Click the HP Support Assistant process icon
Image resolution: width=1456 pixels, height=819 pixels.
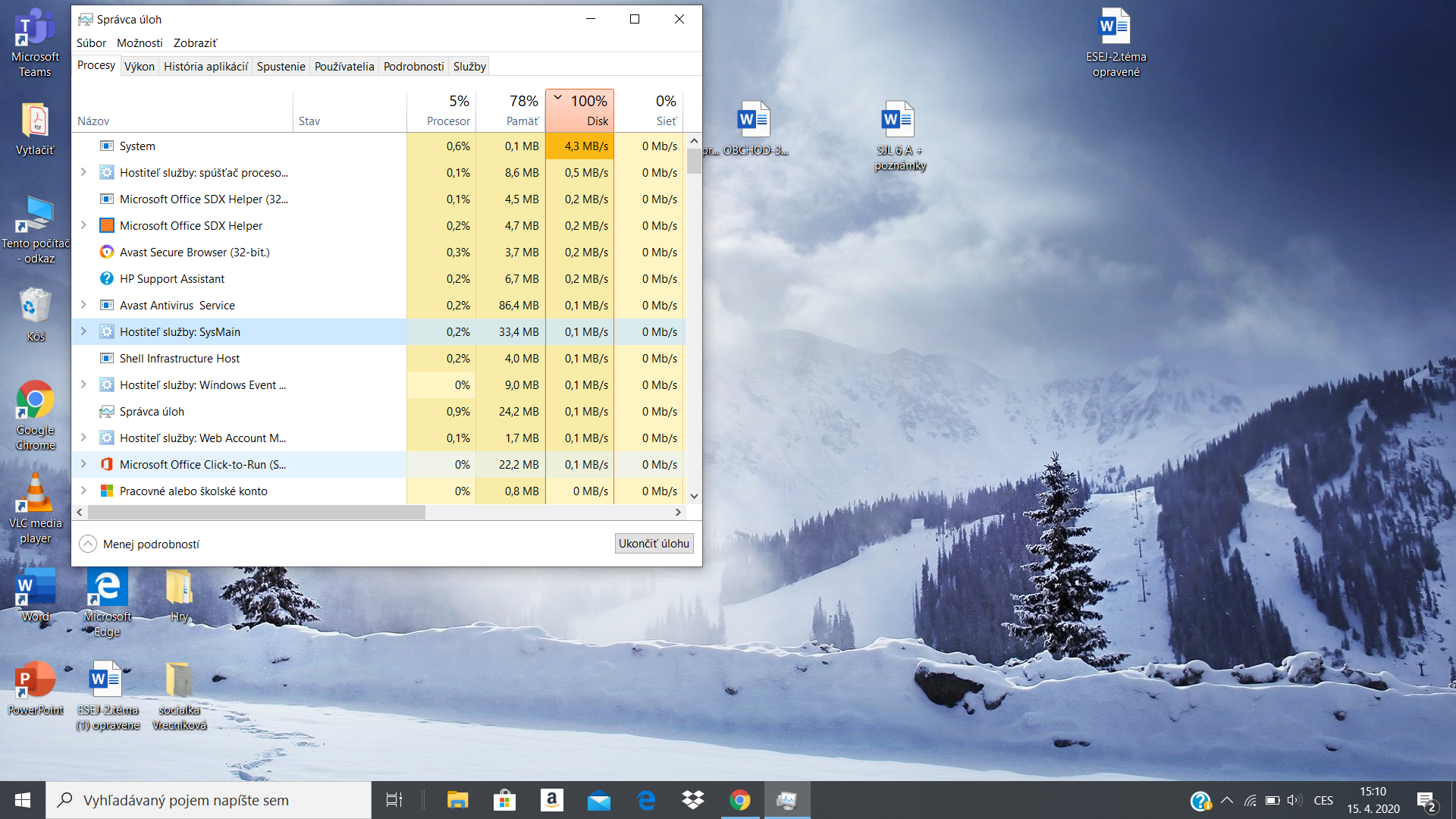click(x=107, y=278)
